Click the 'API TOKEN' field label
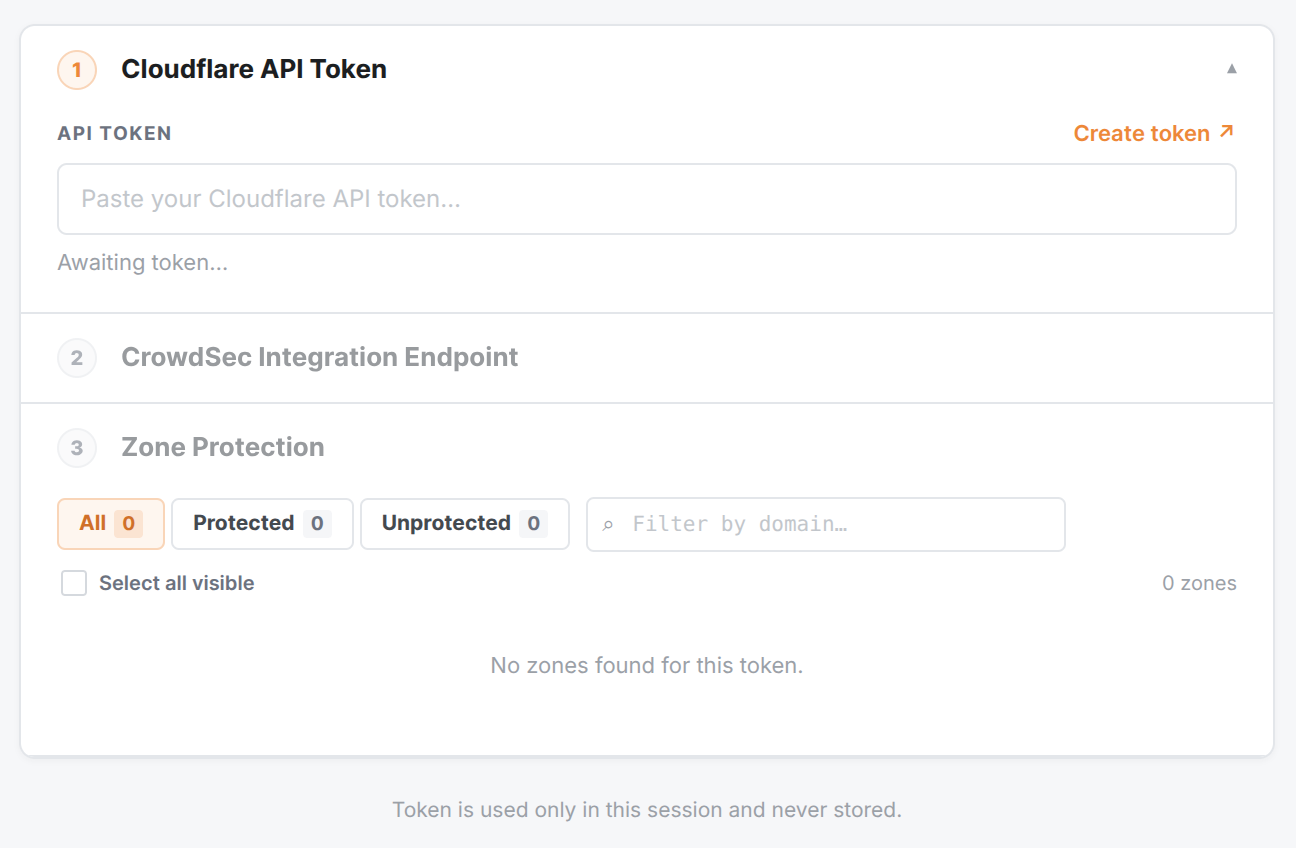The image size is (1296, 848). click(115, 133)
